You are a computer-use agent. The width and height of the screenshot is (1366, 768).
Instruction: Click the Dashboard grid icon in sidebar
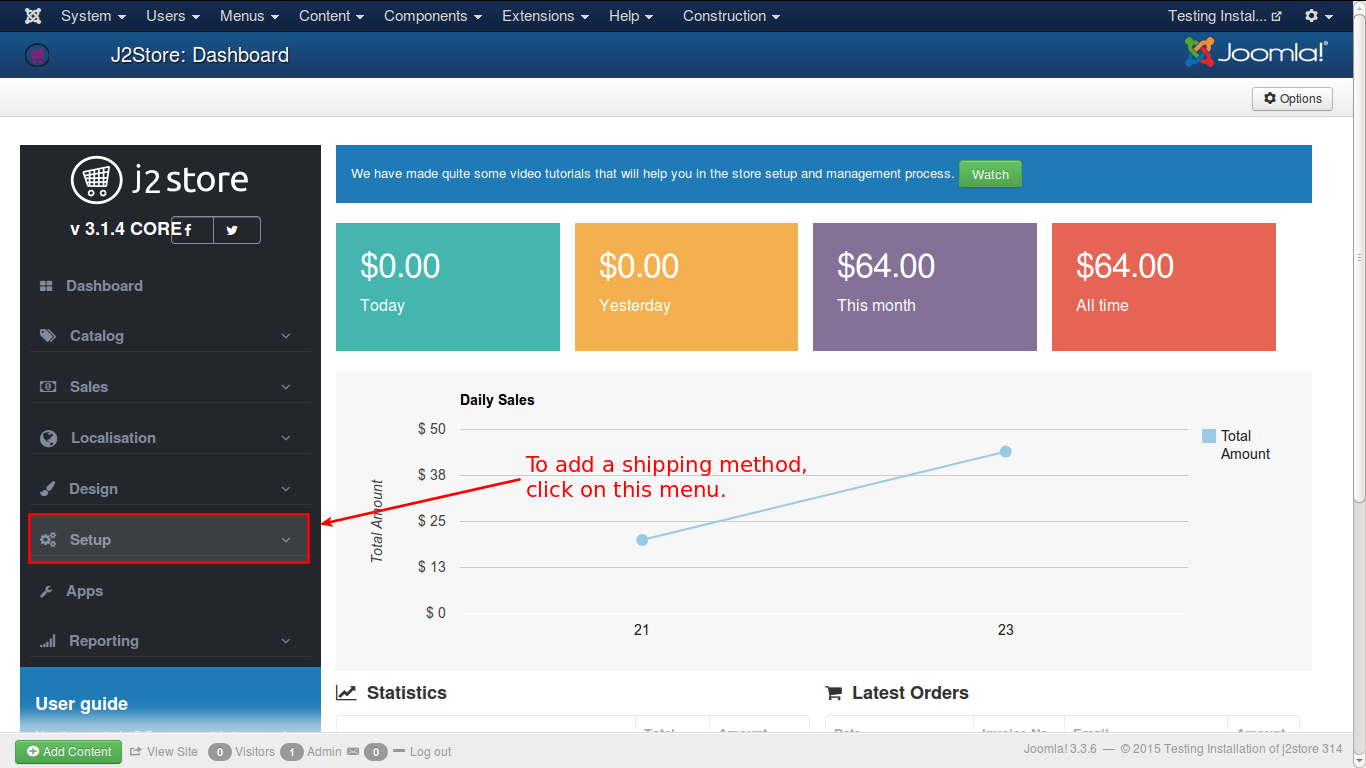46,286
